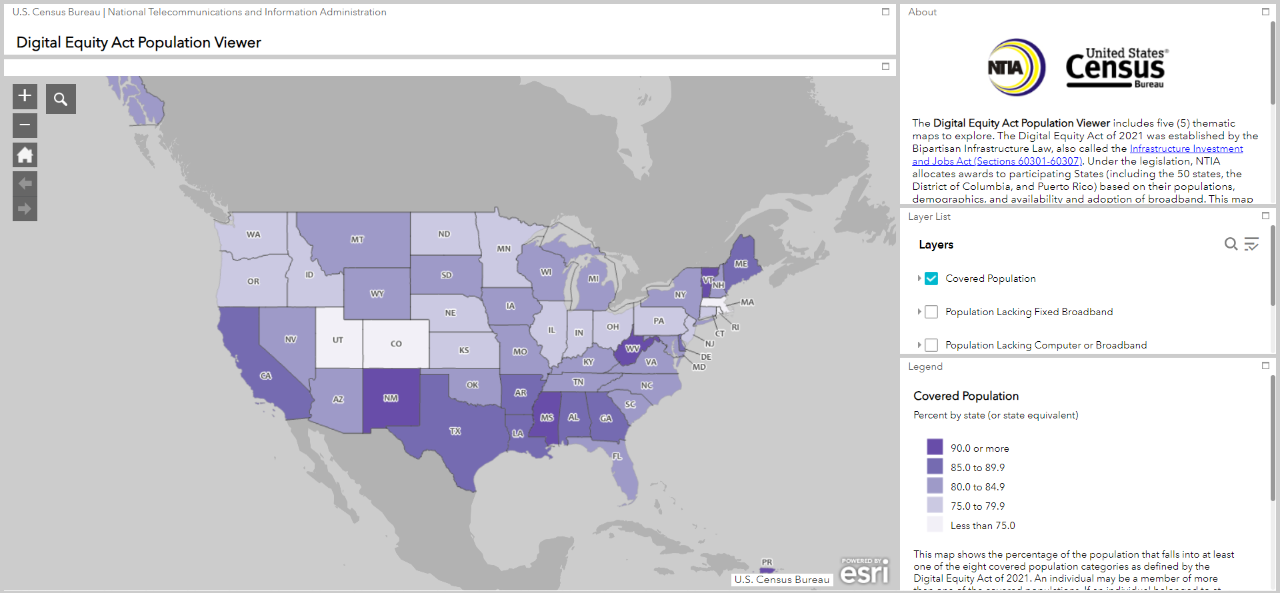Maximize the Legend panel
This screenshot has height=593, width=1280.
pos(1266,366)
